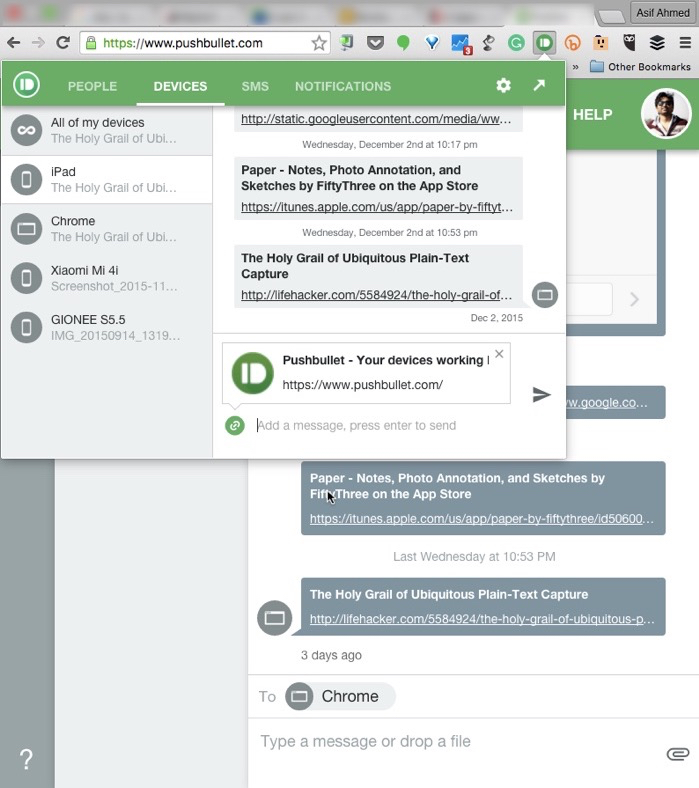Open itunes.apple.com link on the website
The width and height of the screenshot is (699, 788).
pos(482,519)
